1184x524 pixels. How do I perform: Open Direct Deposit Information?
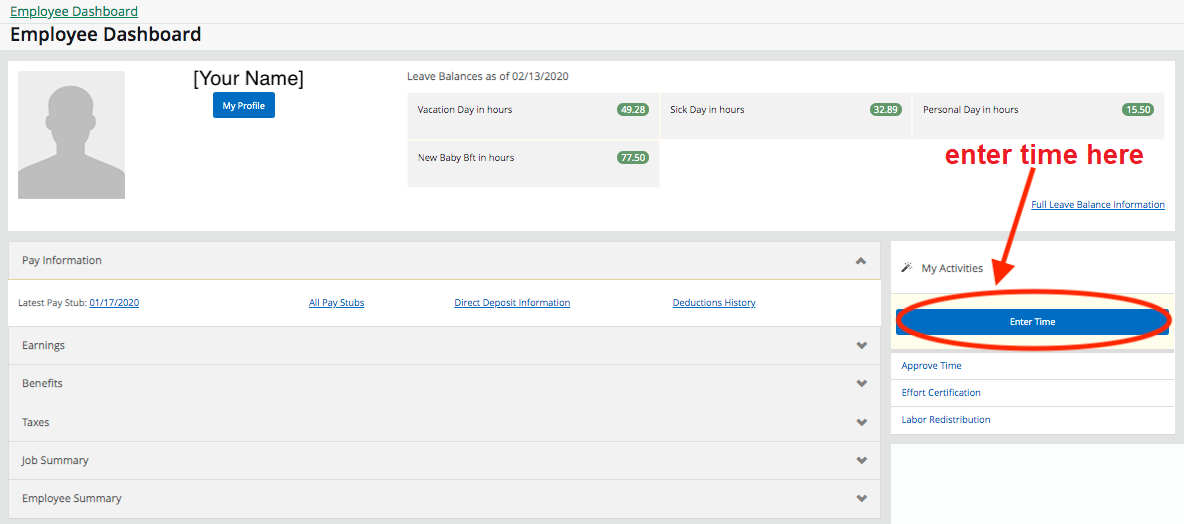(512, 303)
